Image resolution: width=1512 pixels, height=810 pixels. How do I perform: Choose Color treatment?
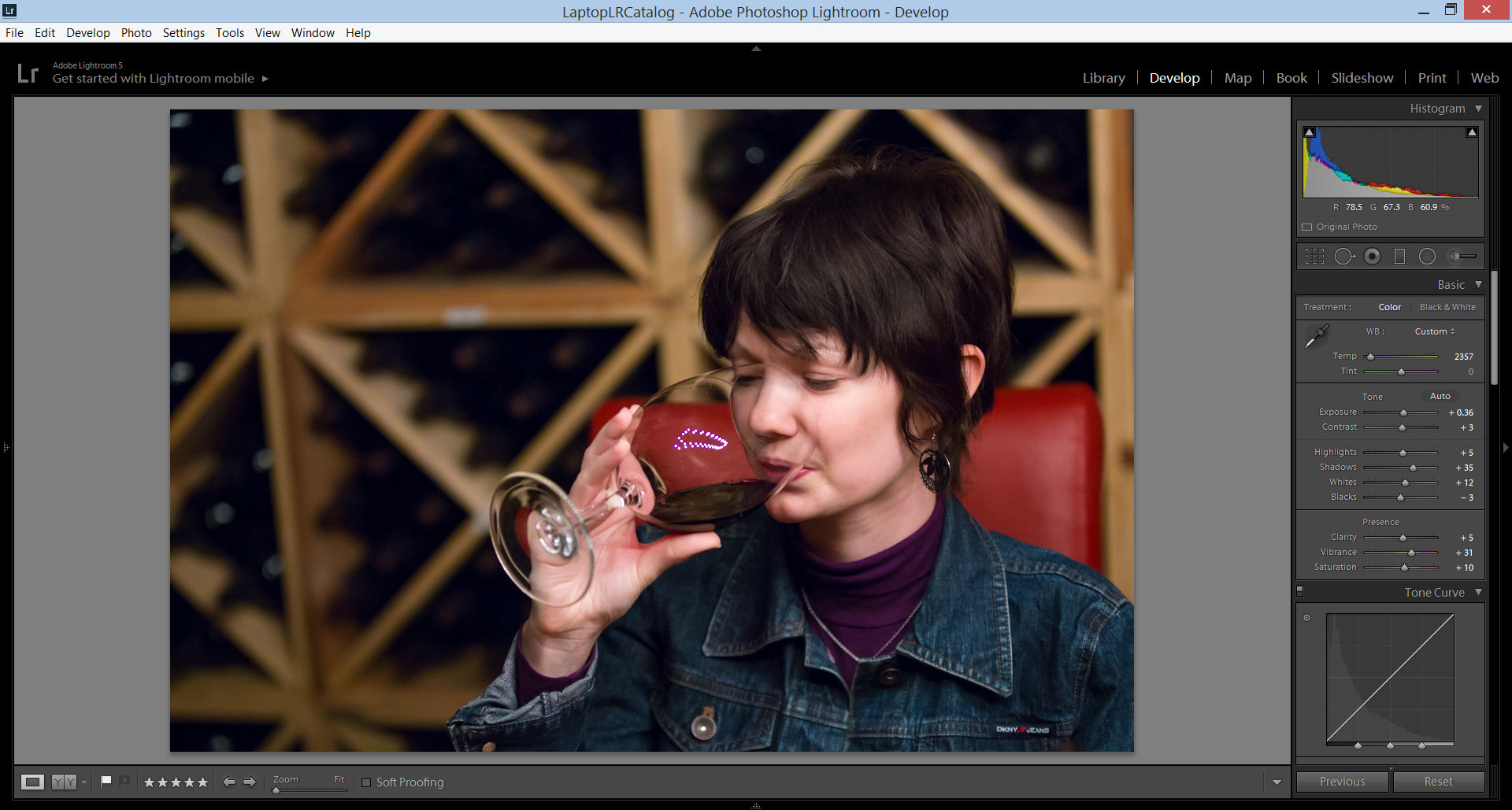click(1389, 307)
